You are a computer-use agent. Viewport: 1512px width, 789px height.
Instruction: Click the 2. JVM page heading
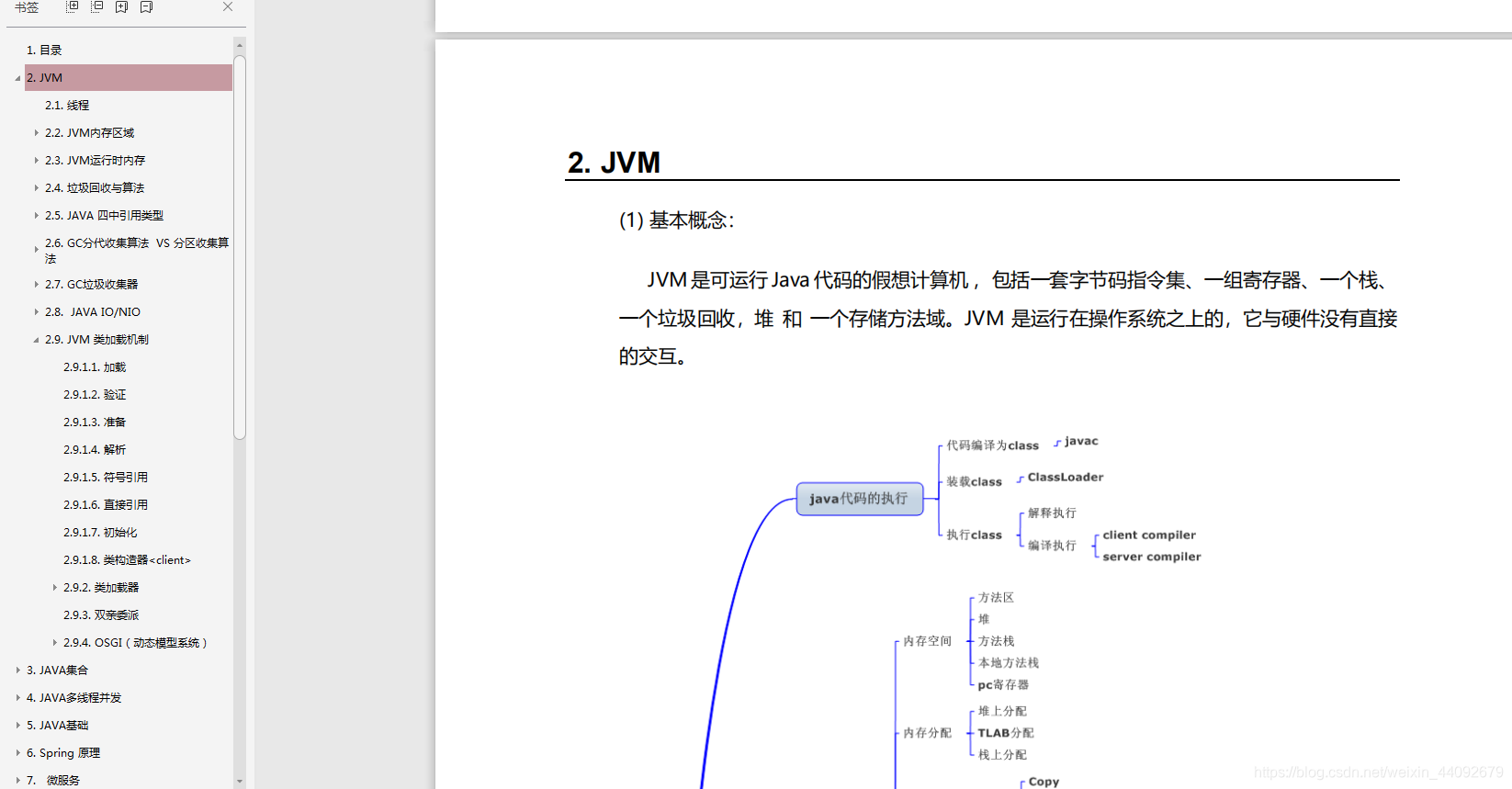click(x=614, y=163)
